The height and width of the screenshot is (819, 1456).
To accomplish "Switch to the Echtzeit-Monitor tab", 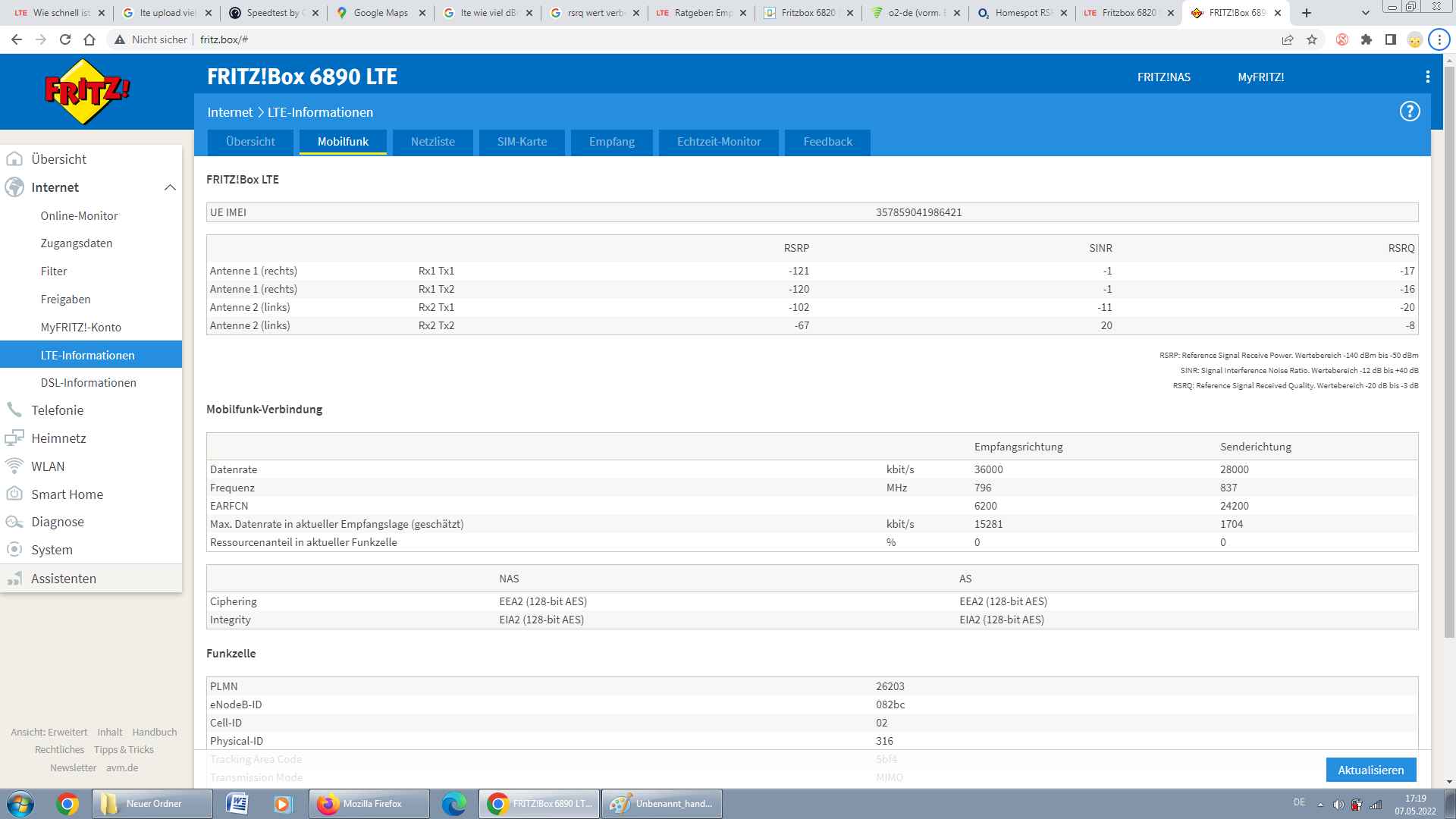I will [x=719, y=142].
